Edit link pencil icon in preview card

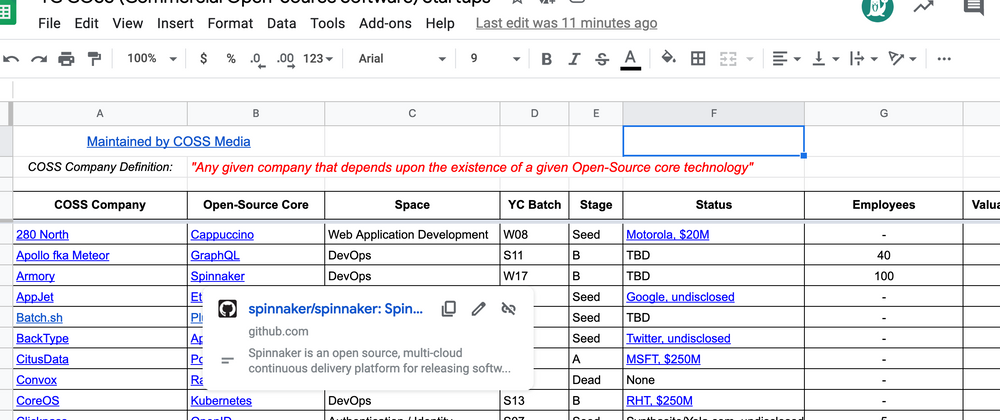(478, 309)
